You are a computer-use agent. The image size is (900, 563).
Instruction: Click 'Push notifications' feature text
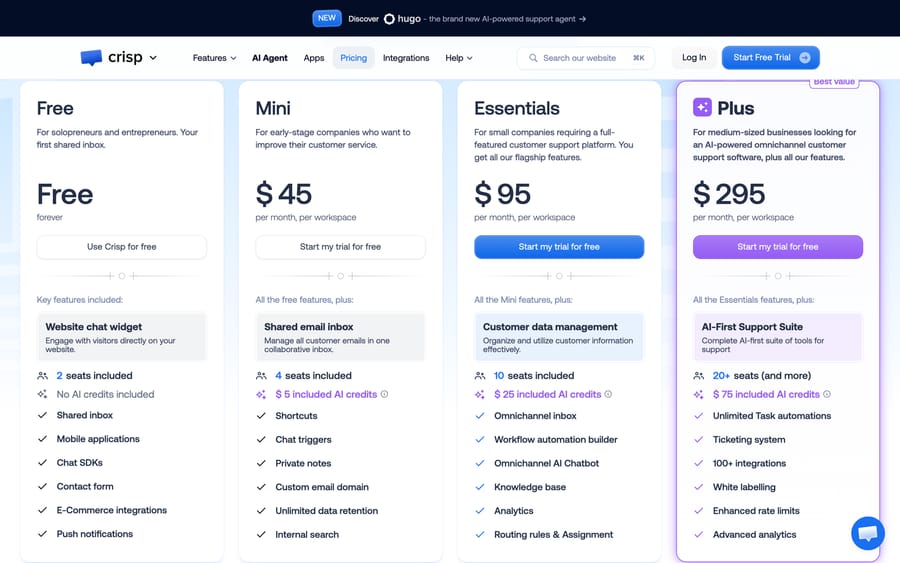(95, 534)
